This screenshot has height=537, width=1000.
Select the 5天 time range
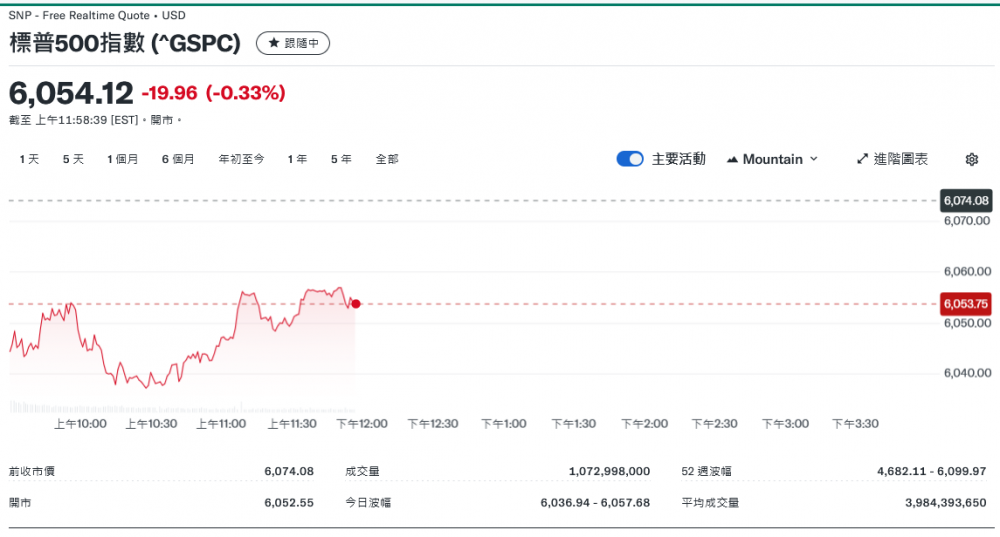(x=73, y=159)
